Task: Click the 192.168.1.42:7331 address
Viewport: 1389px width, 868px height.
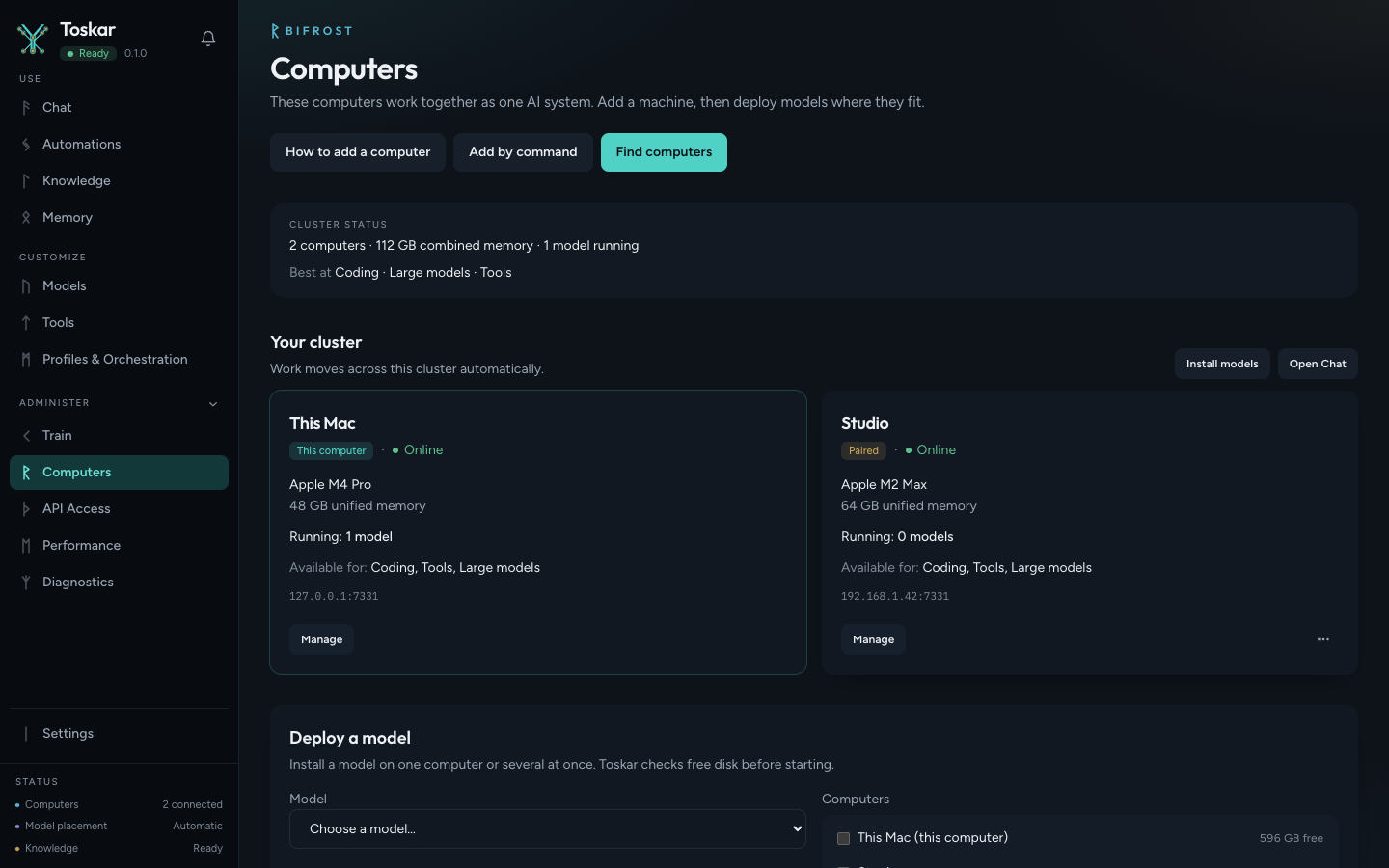Action: pos(895,597)
